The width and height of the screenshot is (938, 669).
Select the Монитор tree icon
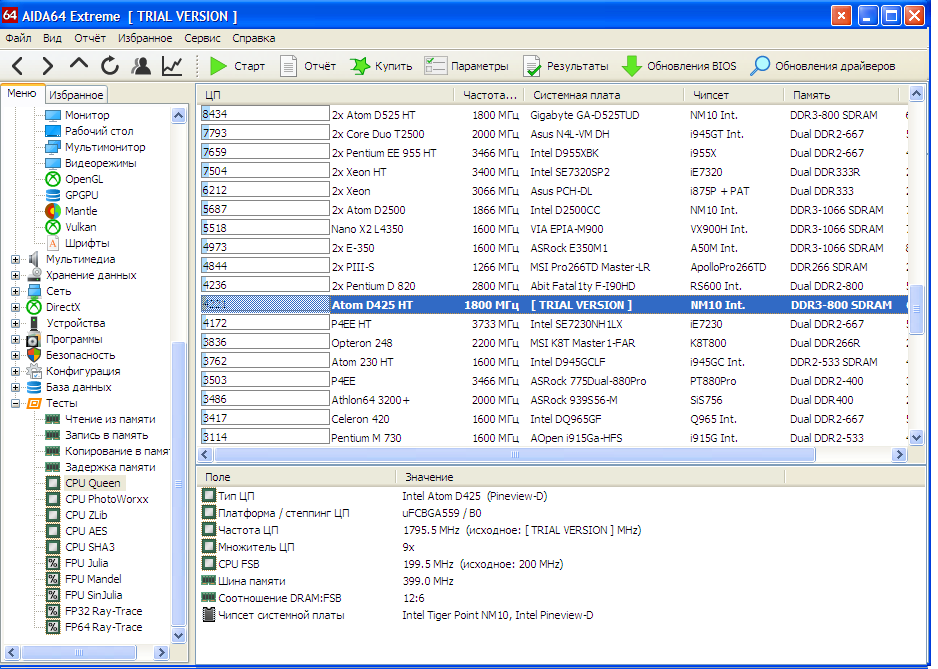pyautogui.click(x=53, y=115)
